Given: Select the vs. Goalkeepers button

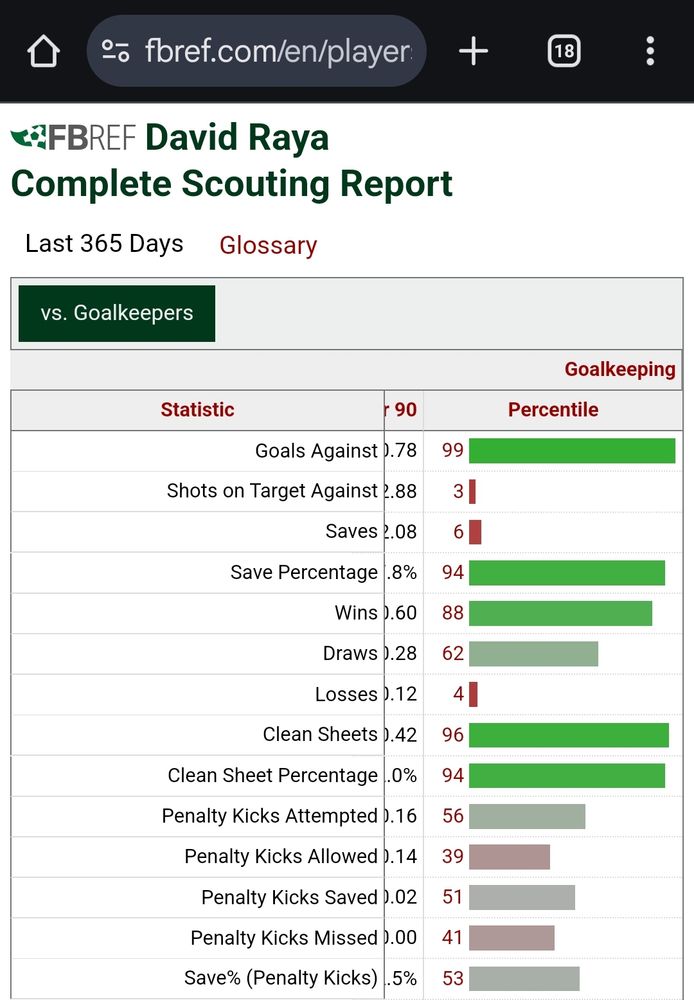Looking at the screenshot, I should tap(117, 313).
